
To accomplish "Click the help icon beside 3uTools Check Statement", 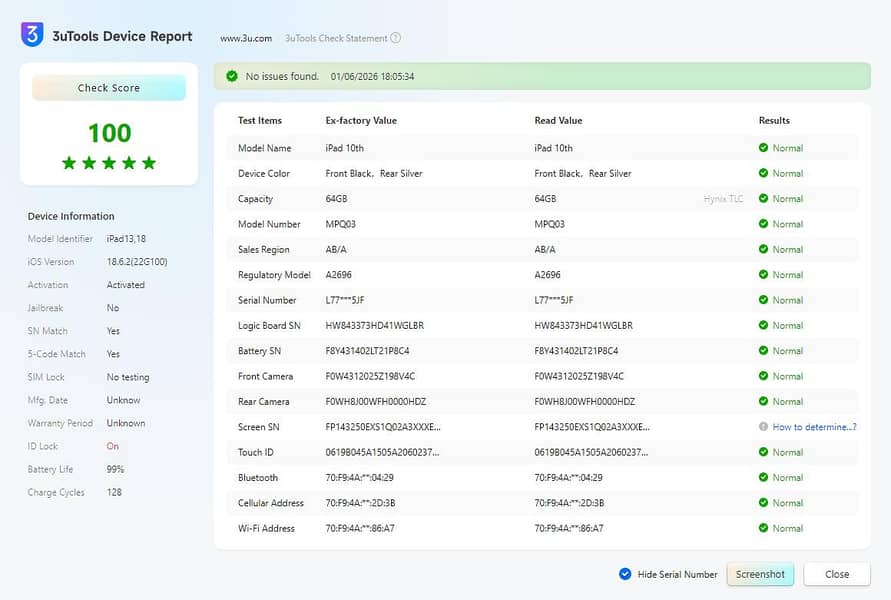I will [396, 38].
